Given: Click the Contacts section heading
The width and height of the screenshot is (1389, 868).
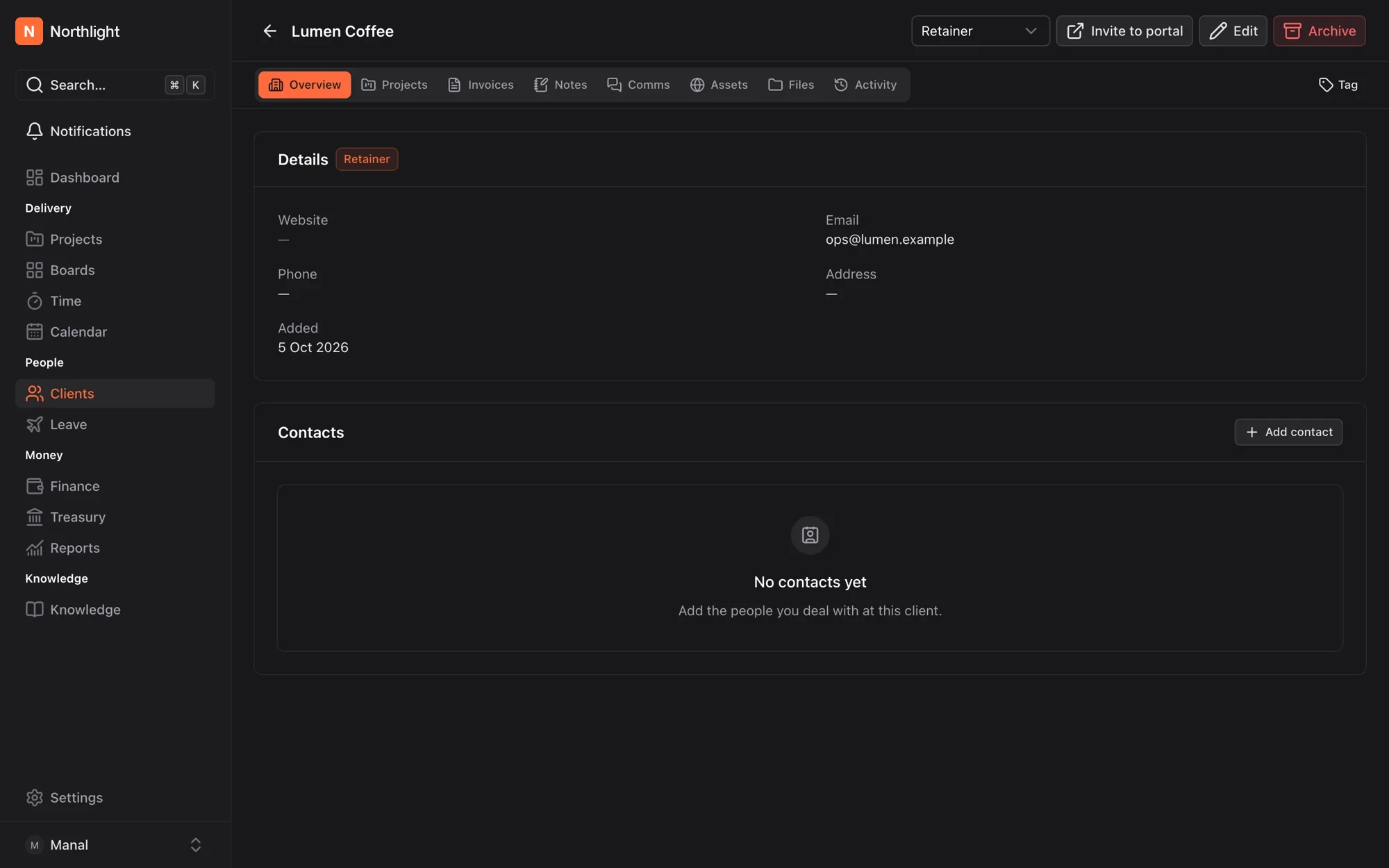Looking at the screenshot, I should pos(310,433).
